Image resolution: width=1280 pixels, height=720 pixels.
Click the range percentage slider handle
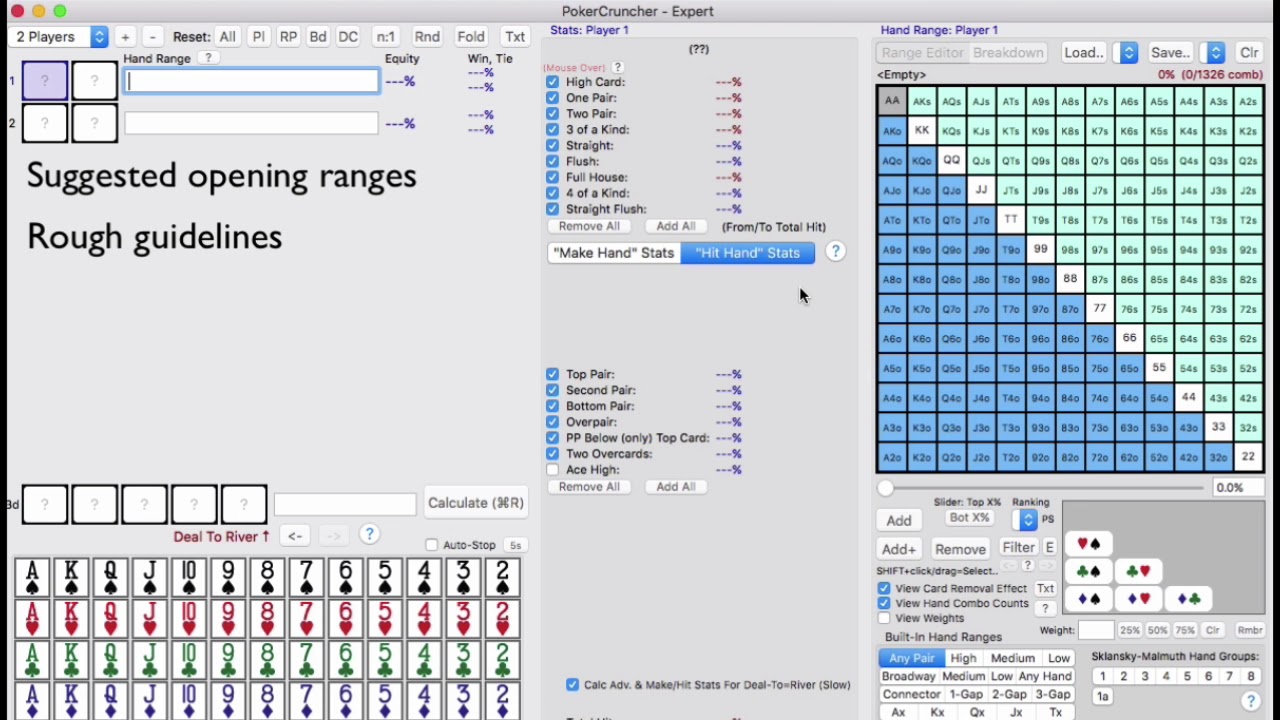tap(885, 488)
